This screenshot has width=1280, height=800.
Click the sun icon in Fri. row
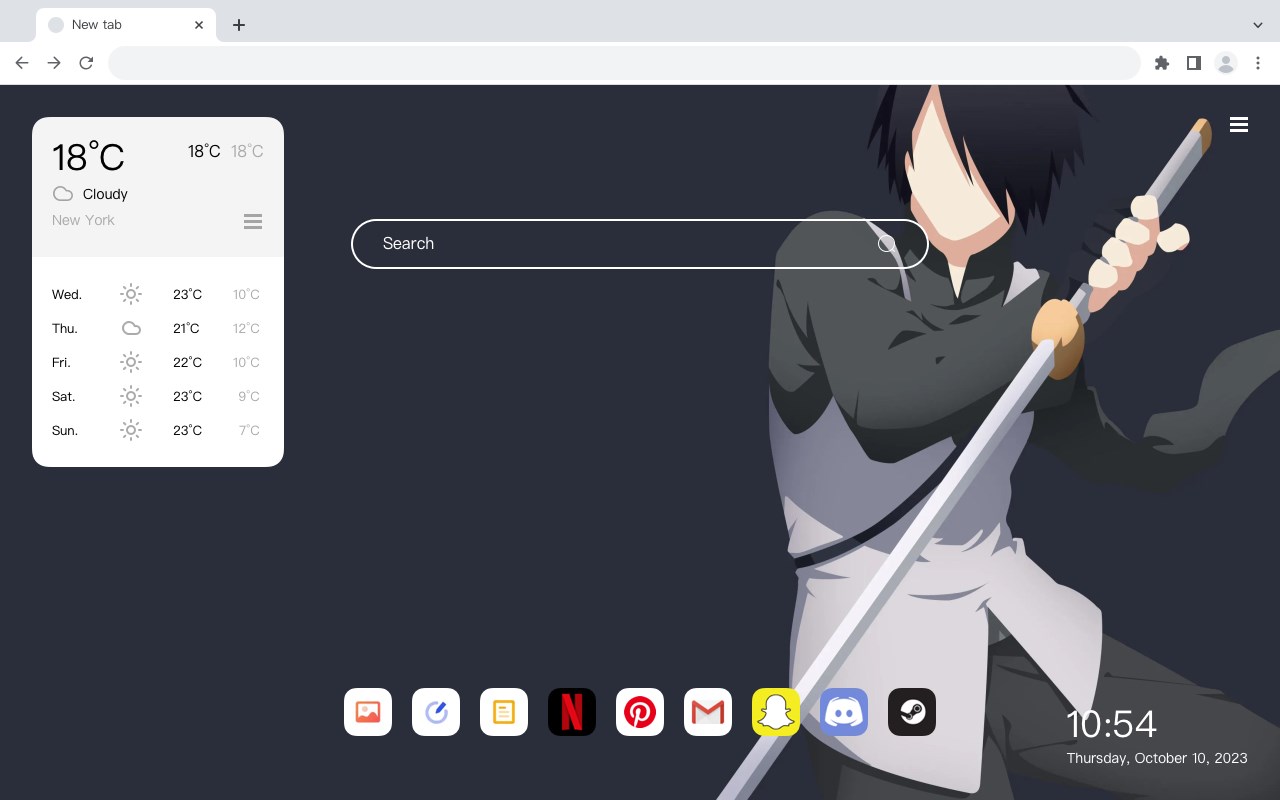pos(131,362)
